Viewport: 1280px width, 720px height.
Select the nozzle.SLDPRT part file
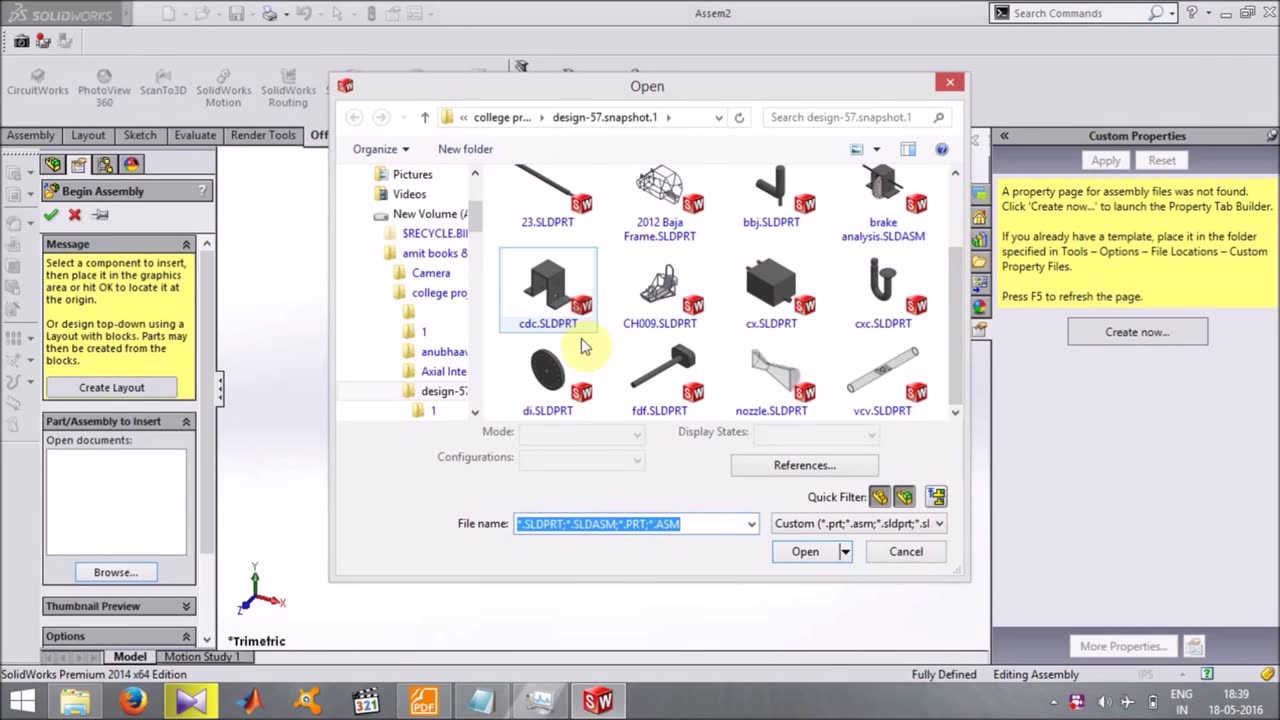pos(771,380)
